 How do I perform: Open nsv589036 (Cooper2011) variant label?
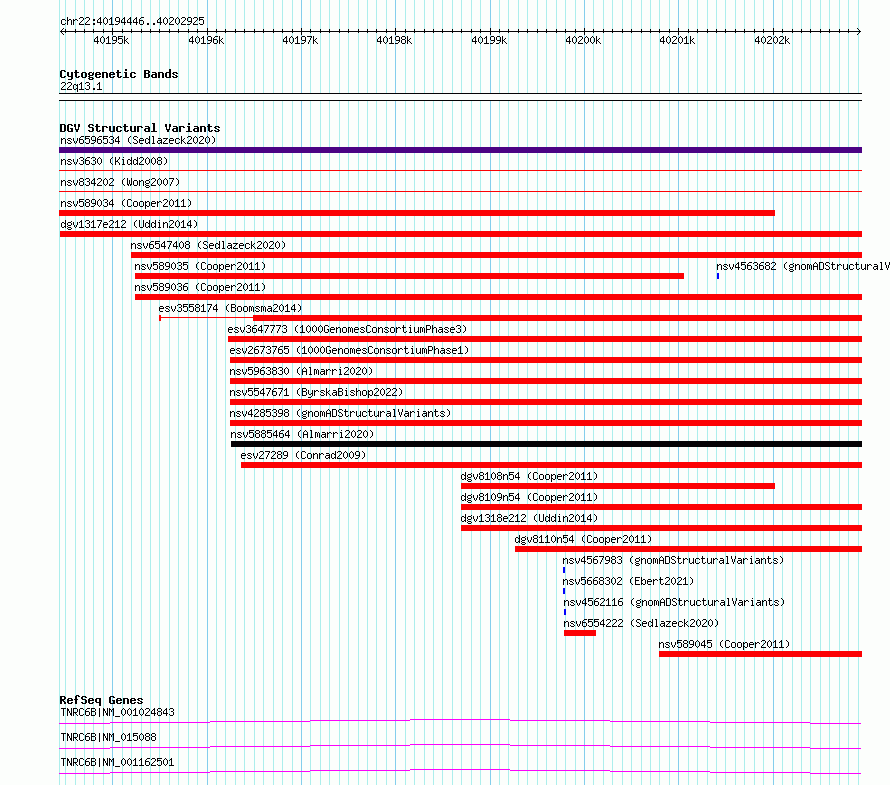[x=200, y=287]
